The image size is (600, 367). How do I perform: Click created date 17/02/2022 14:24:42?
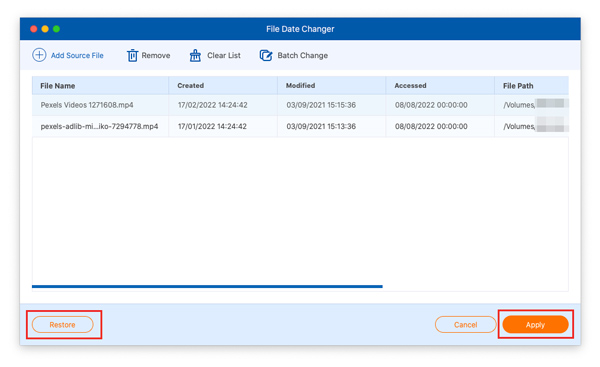click(212, 105)
